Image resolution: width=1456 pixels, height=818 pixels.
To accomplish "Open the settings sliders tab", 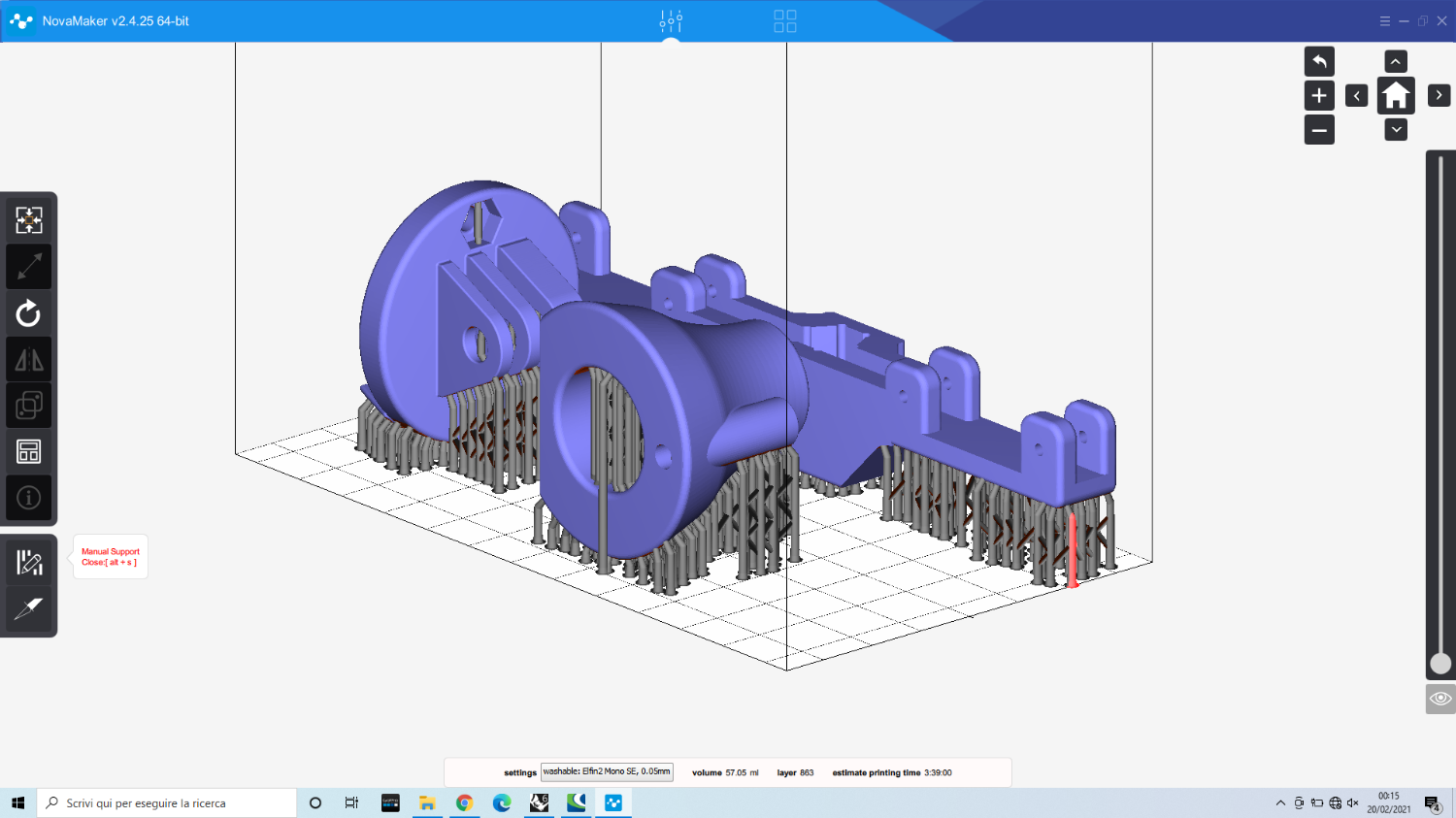I will [671, 21].
